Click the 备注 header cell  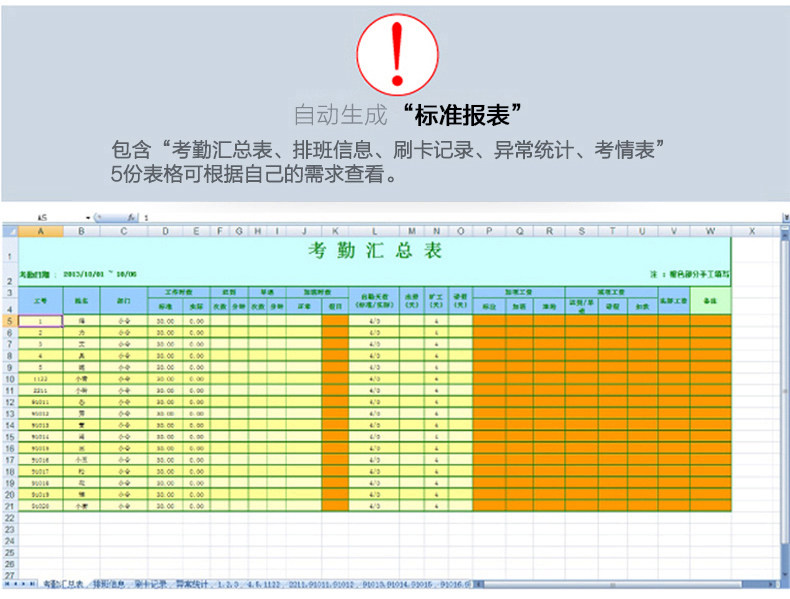pyautogui.click(x=710, y=301)
